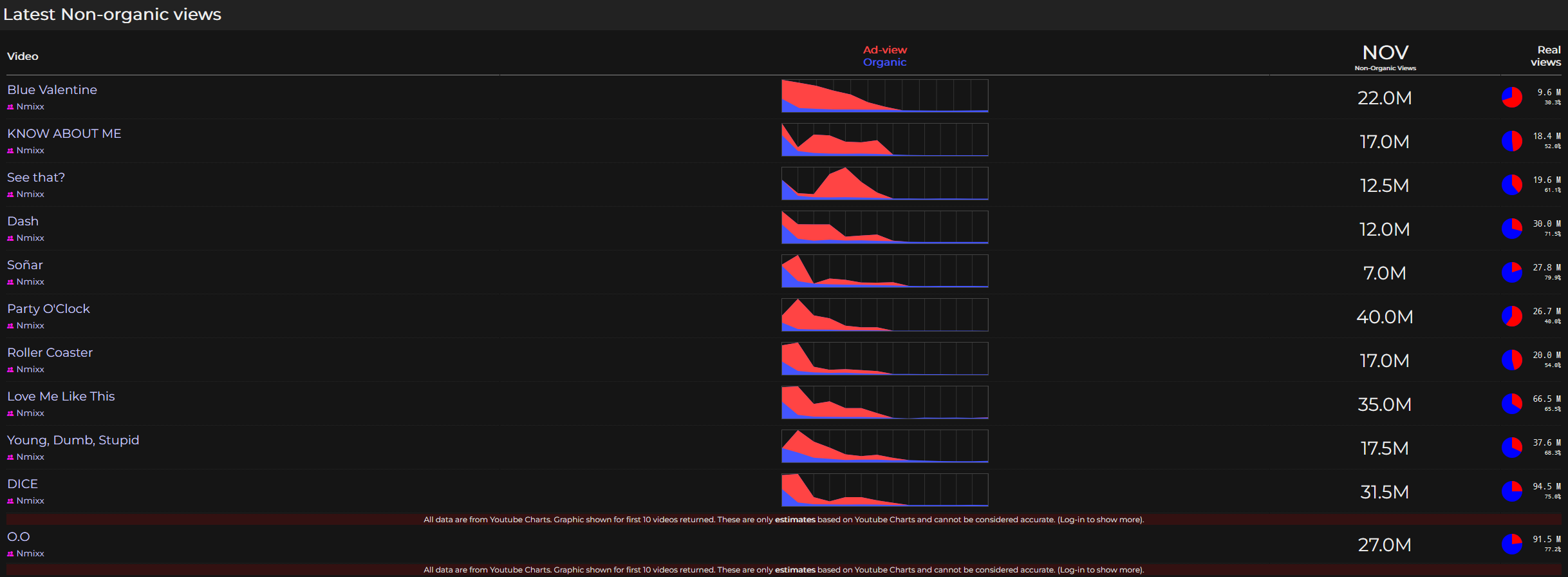The width and height of the screenshot is (1568, 577).
Task: Click the red Ad-view legend label
Action: point(885,50)
